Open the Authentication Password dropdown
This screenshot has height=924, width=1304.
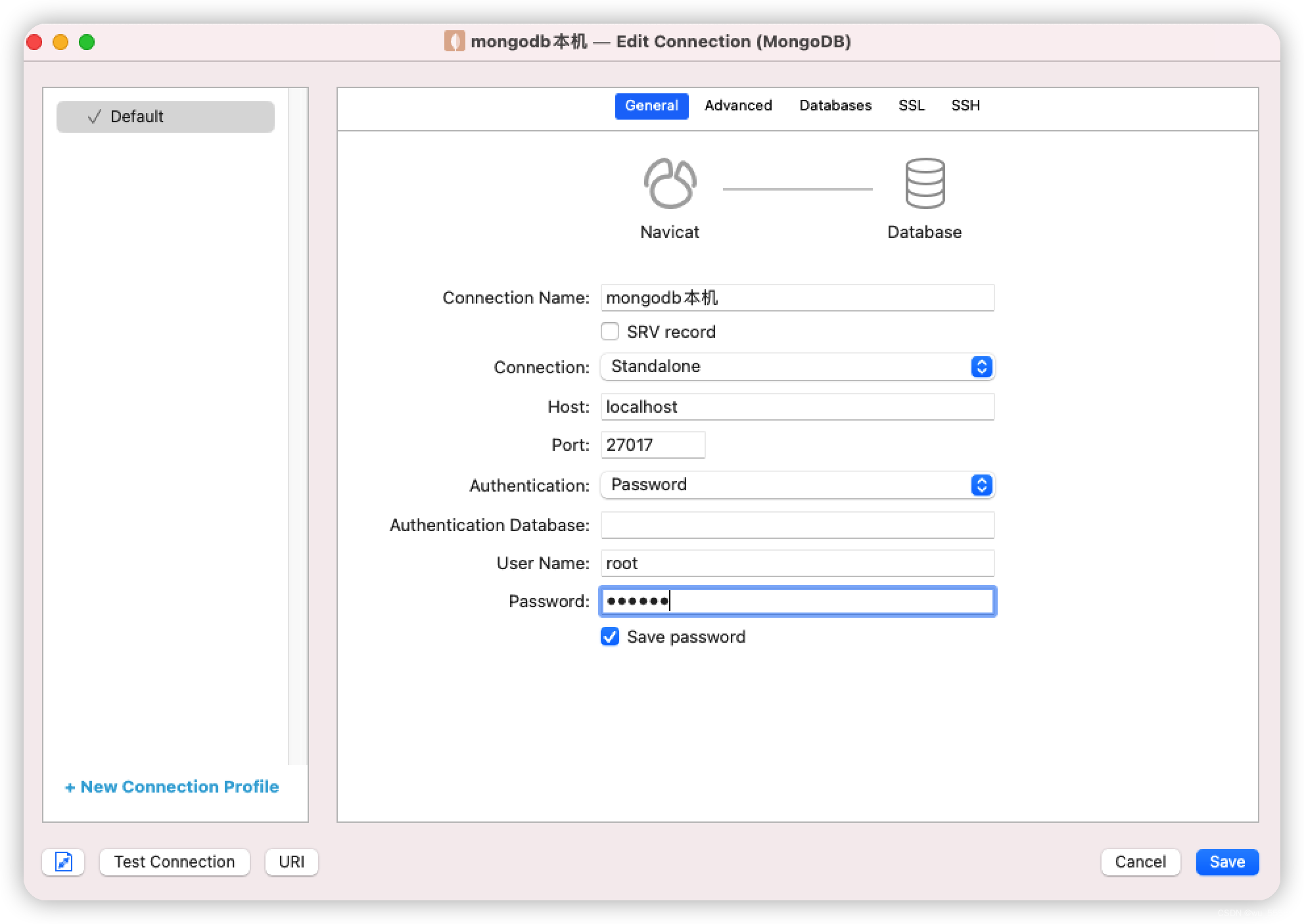(797, 485)
